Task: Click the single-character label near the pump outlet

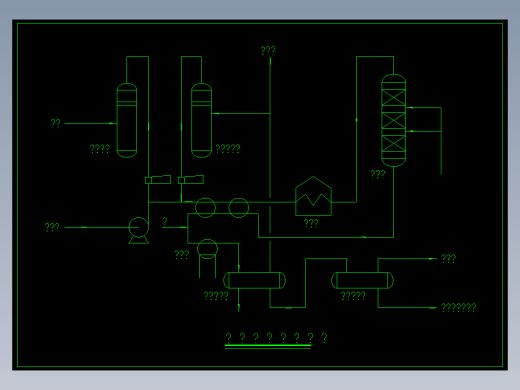Action: tap(165, 221)
